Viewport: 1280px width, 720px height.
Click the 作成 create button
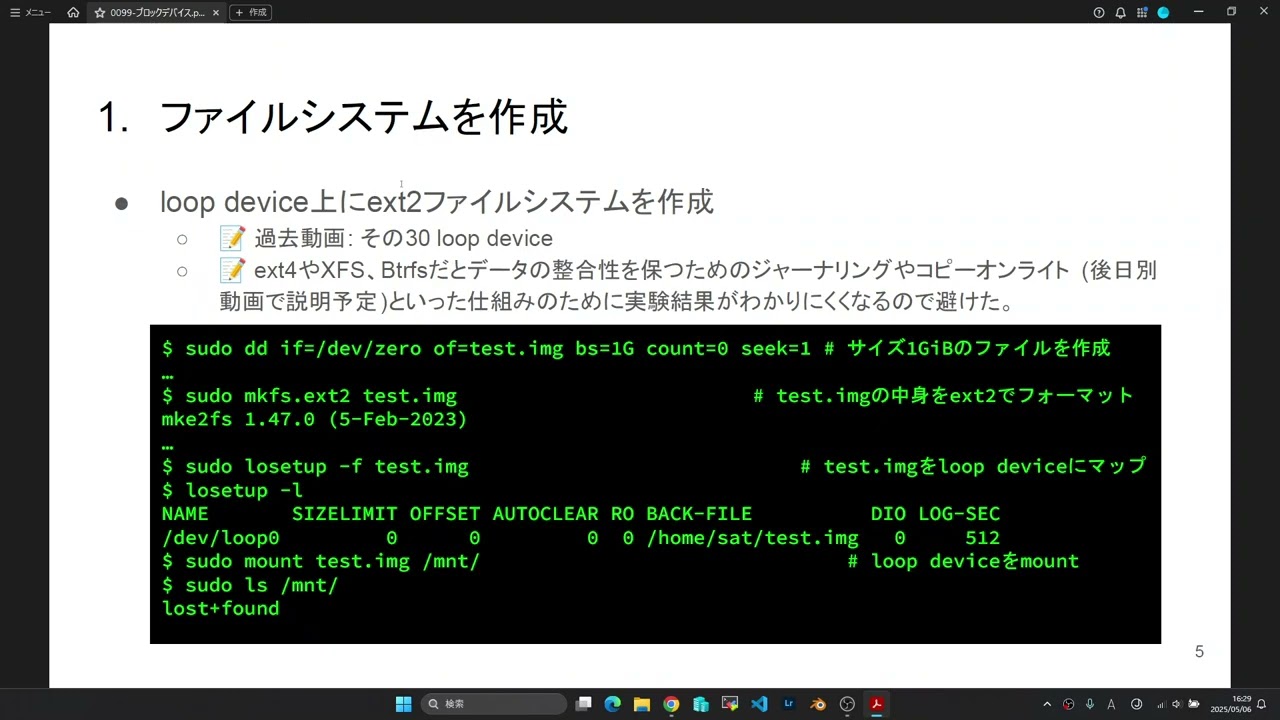click(251, 12)
